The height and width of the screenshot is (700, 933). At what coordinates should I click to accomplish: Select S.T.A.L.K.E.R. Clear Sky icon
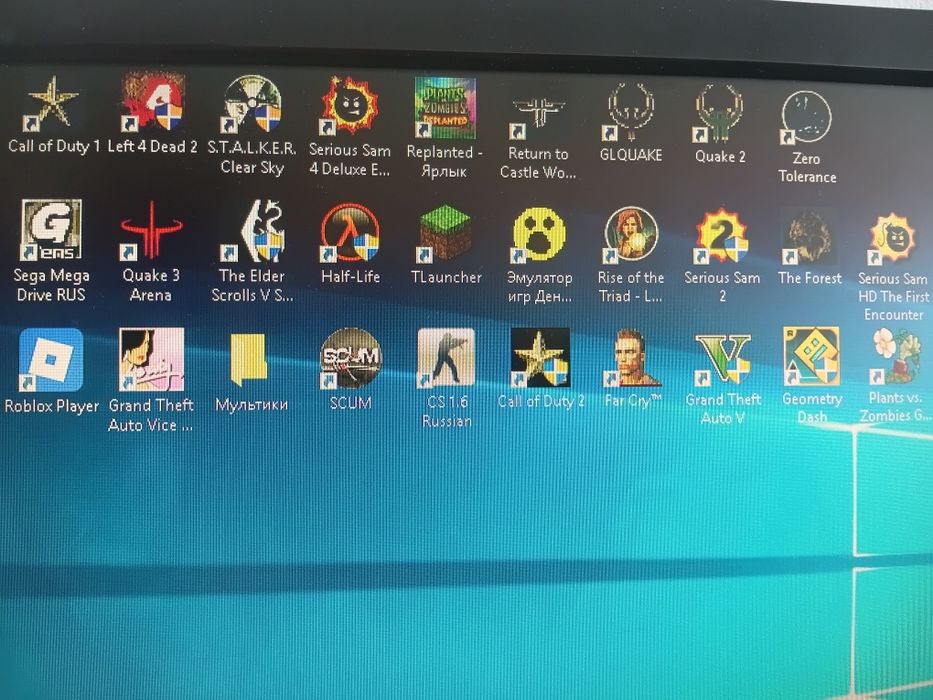251,104
